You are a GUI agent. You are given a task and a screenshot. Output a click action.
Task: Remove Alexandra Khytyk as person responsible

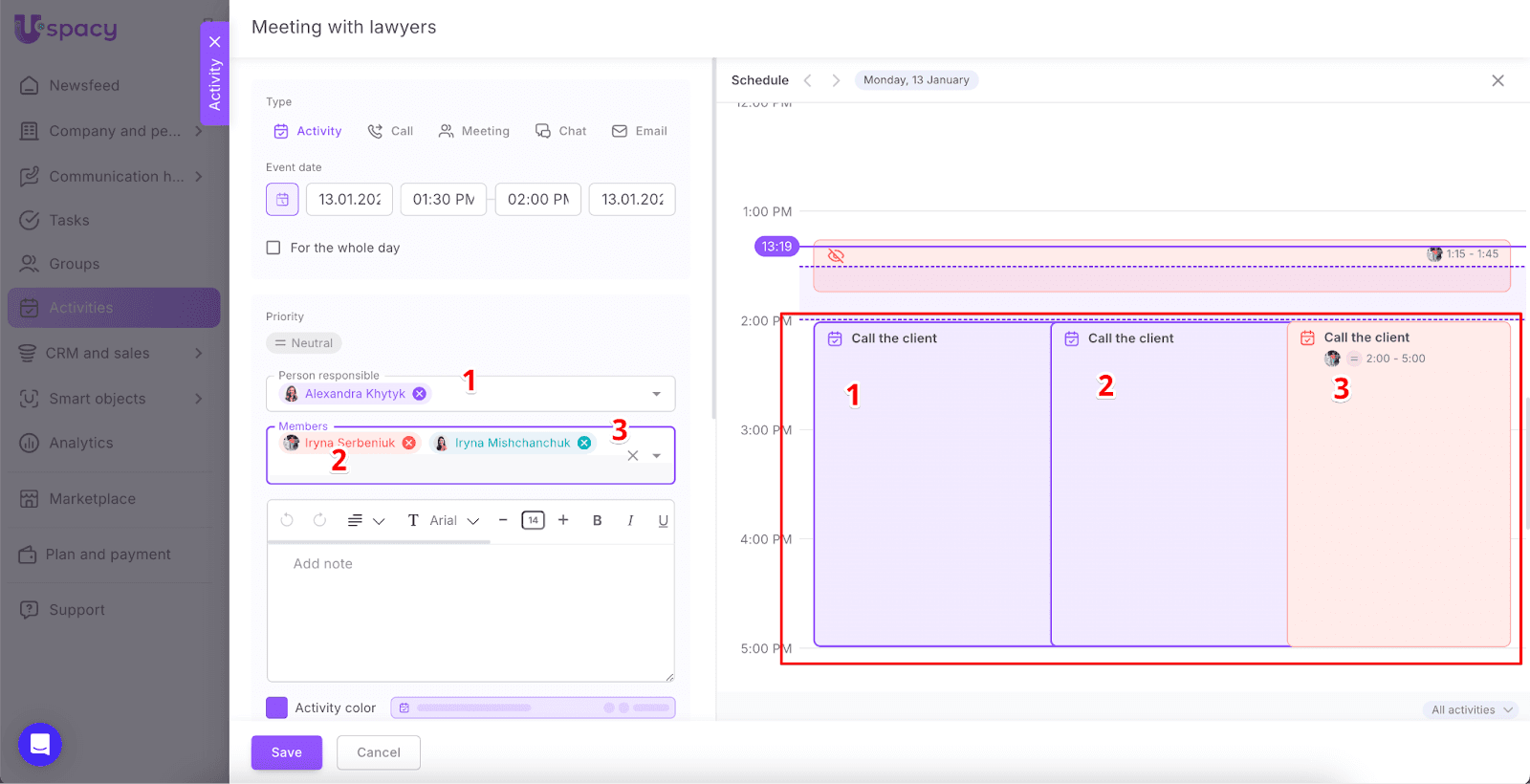pos(420,394)
